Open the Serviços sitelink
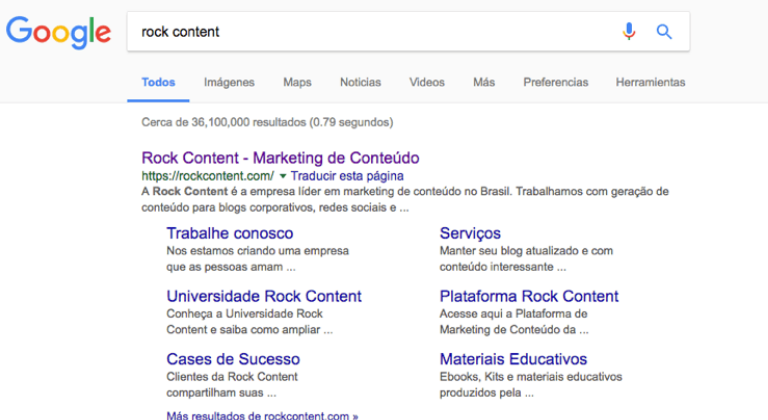 click(x=470, y=233)
